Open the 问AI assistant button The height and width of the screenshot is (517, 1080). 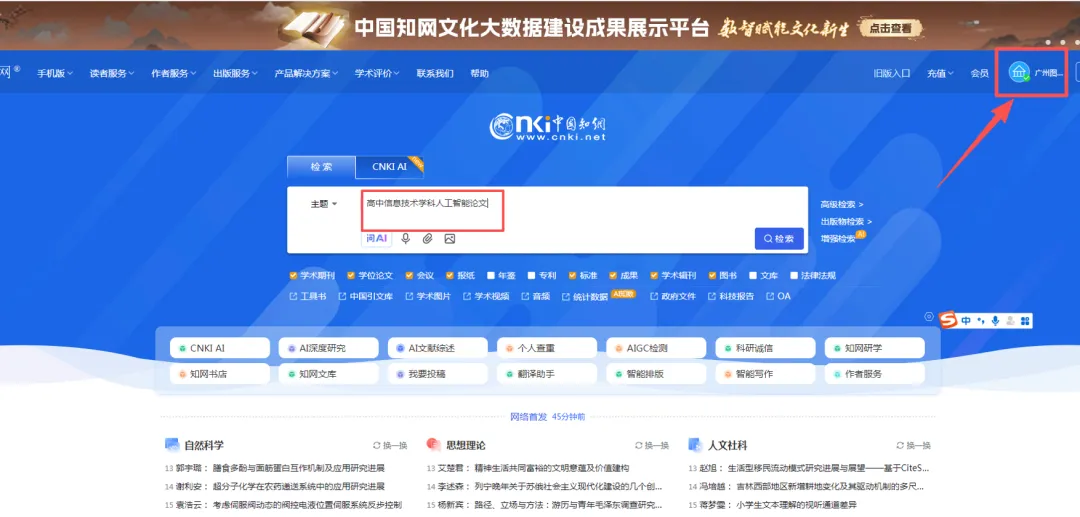click(x=377, y=238)
